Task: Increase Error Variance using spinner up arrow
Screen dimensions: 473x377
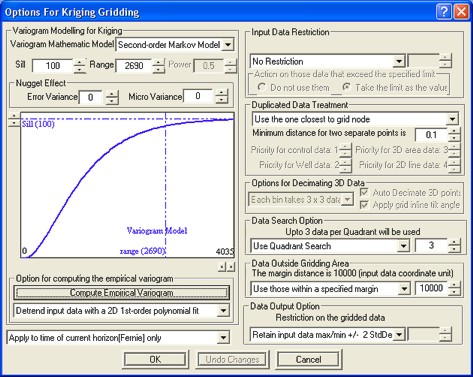Action: [112, 94]
